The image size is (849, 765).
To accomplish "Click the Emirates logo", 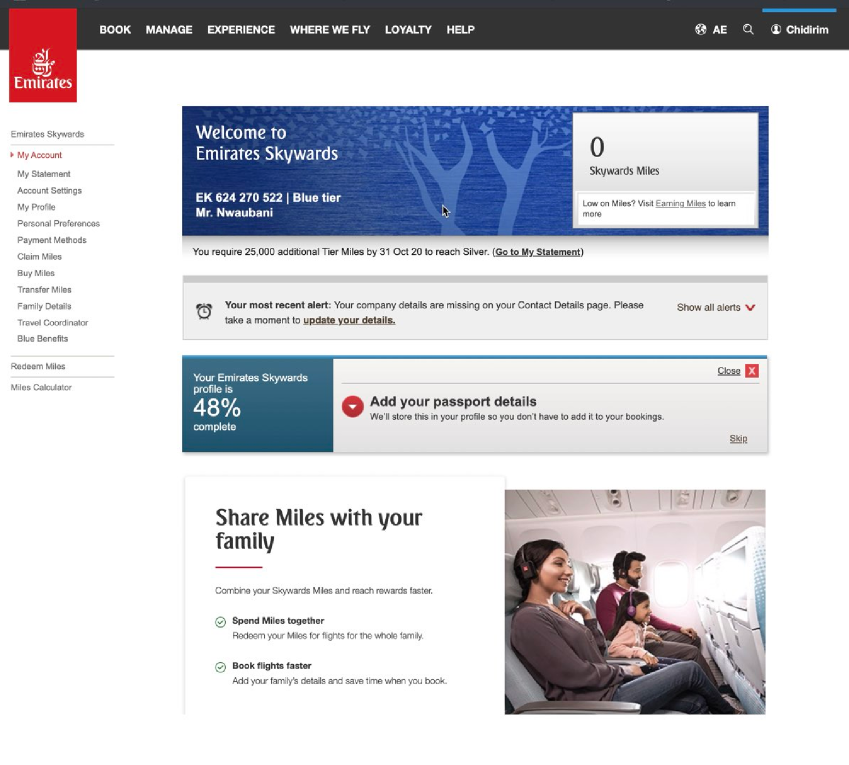I will pos(43,55).
